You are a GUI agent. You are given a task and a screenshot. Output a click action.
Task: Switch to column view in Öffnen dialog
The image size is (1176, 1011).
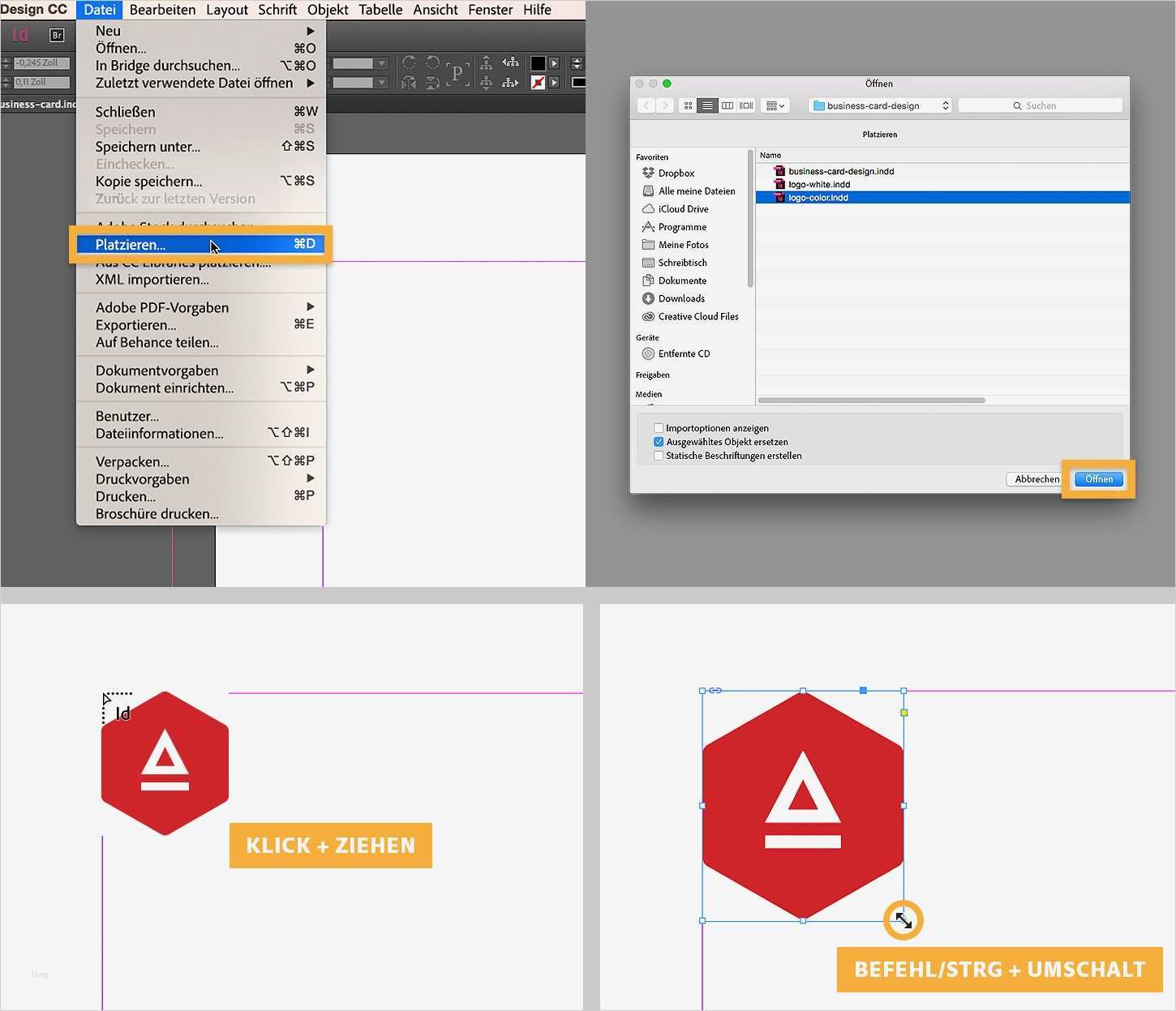(x=727, y=105)
